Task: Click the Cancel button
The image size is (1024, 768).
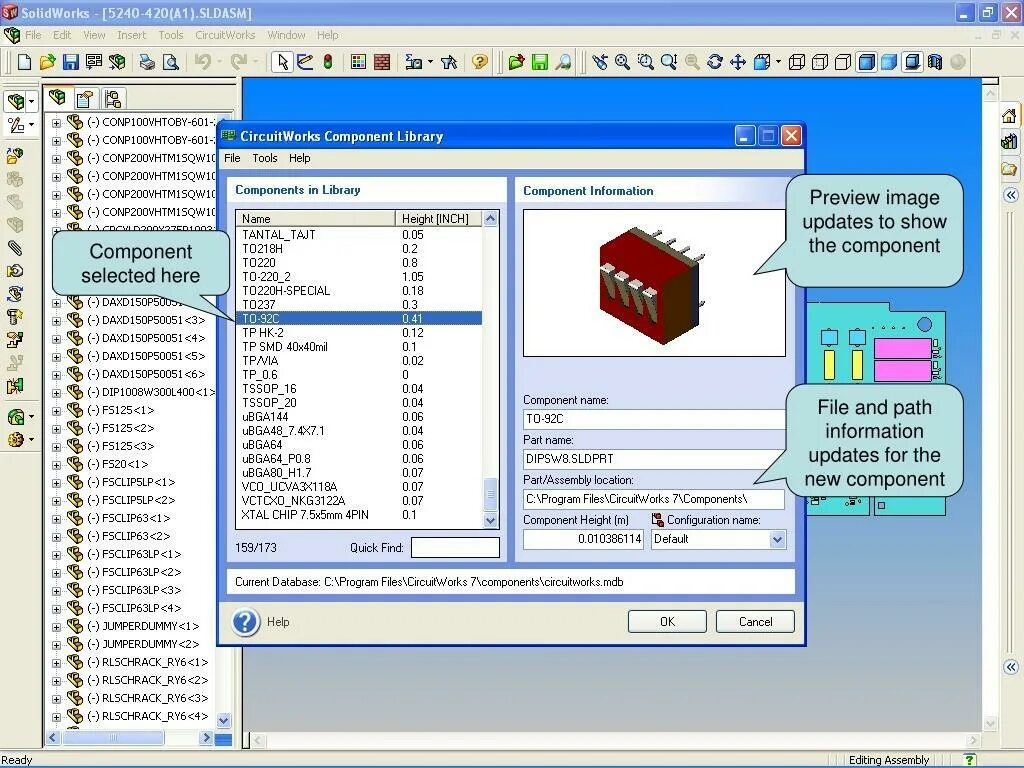Action: pyautogui.click(x=755, y=622)
